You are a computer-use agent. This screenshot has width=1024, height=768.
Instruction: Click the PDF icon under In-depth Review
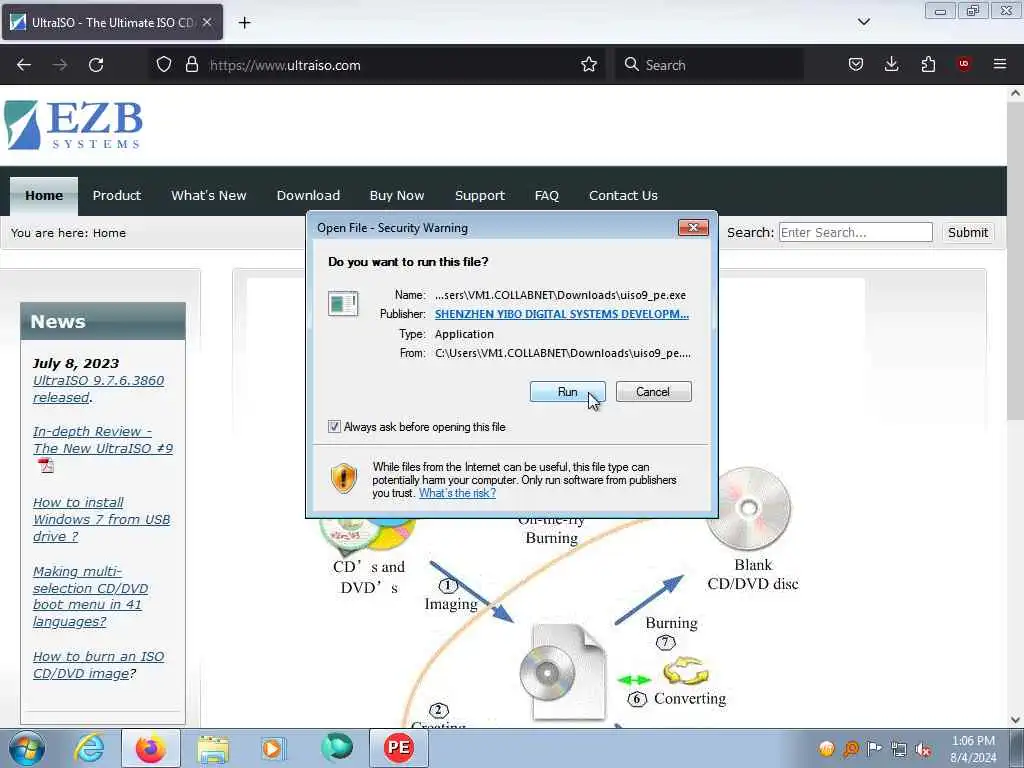46,466
